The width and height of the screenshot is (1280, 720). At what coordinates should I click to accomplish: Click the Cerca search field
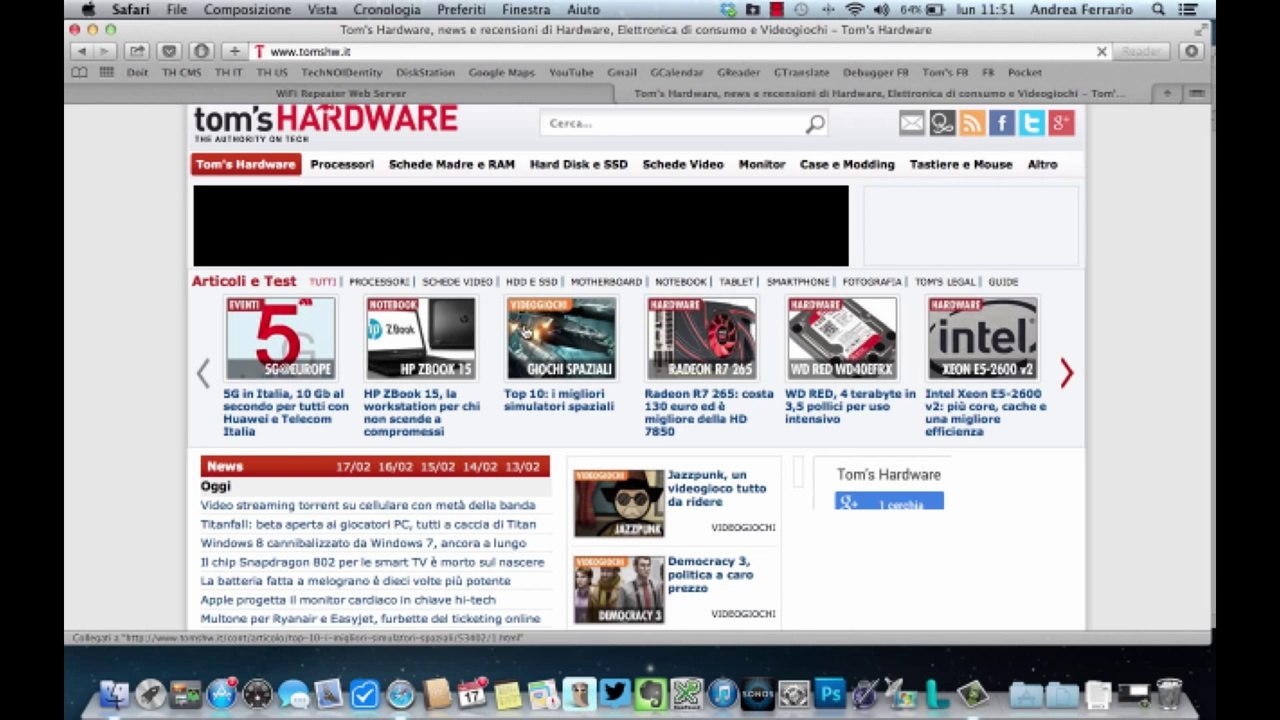pos(672,124)
